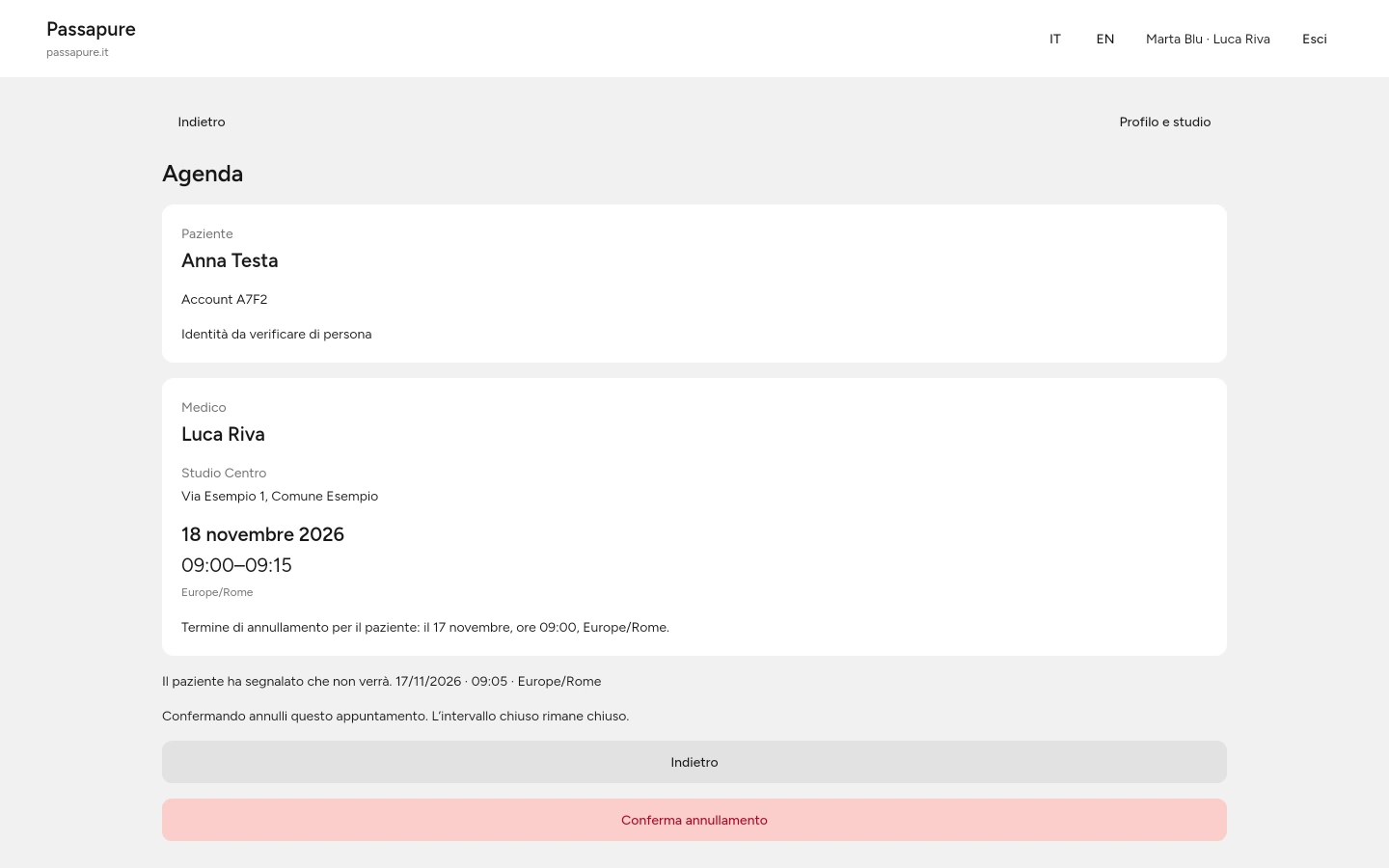Click 'Il paziente ha segnalato che non verrà' notice

[382, 681]
